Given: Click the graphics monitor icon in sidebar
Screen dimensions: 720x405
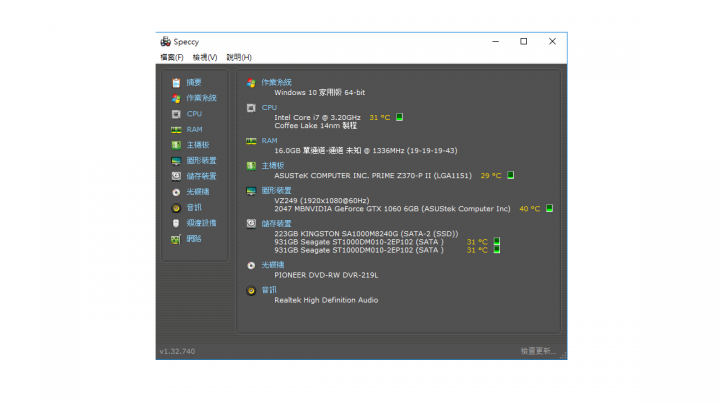Looking at the screenshot, I should (x=176, y=161).
